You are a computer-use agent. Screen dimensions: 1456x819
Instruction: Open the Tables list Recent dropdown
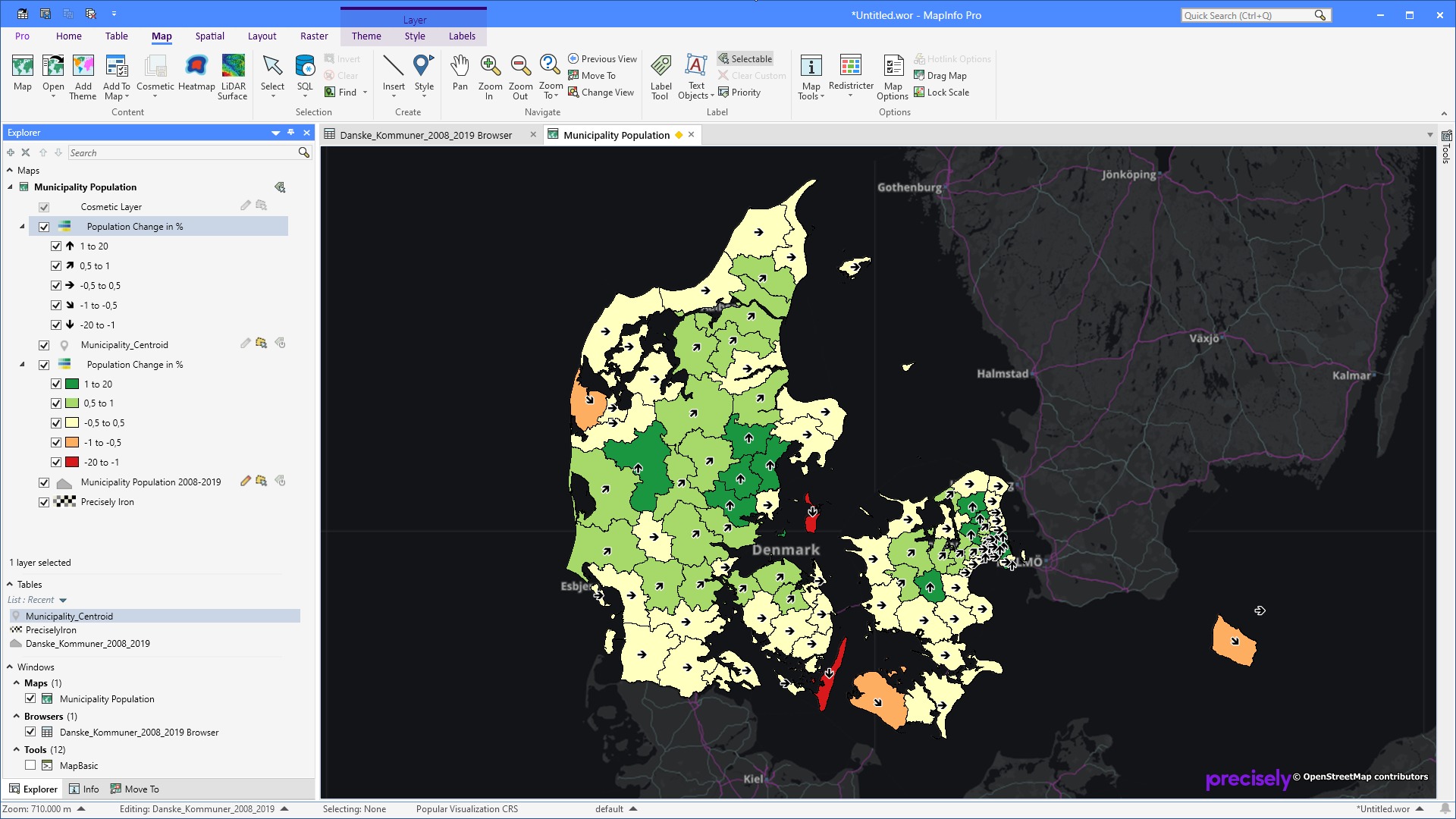pos(61,599)
